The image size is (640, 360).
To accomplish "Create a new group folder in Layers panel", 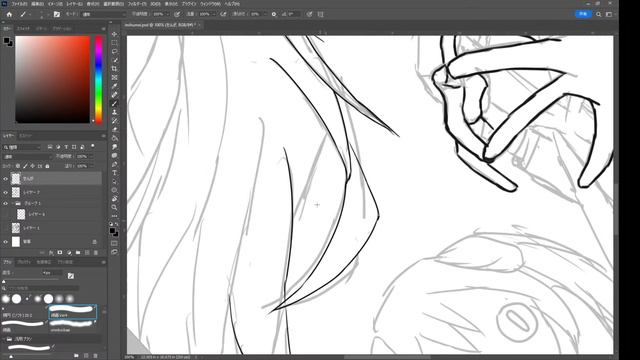I will 78,253.
